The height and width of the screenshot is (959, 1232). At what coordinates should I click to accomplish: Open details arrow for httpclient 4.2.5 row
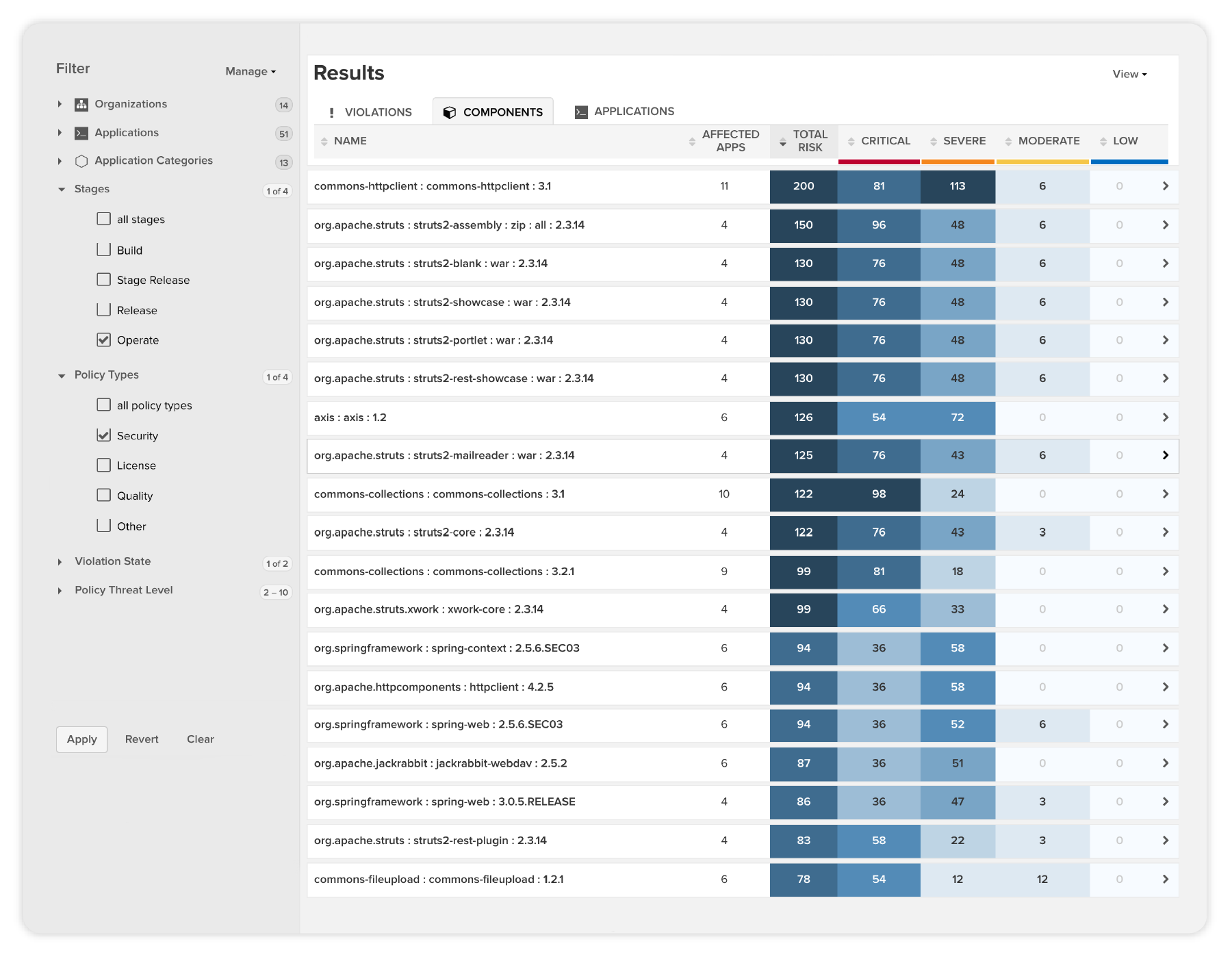(1166, 687)
